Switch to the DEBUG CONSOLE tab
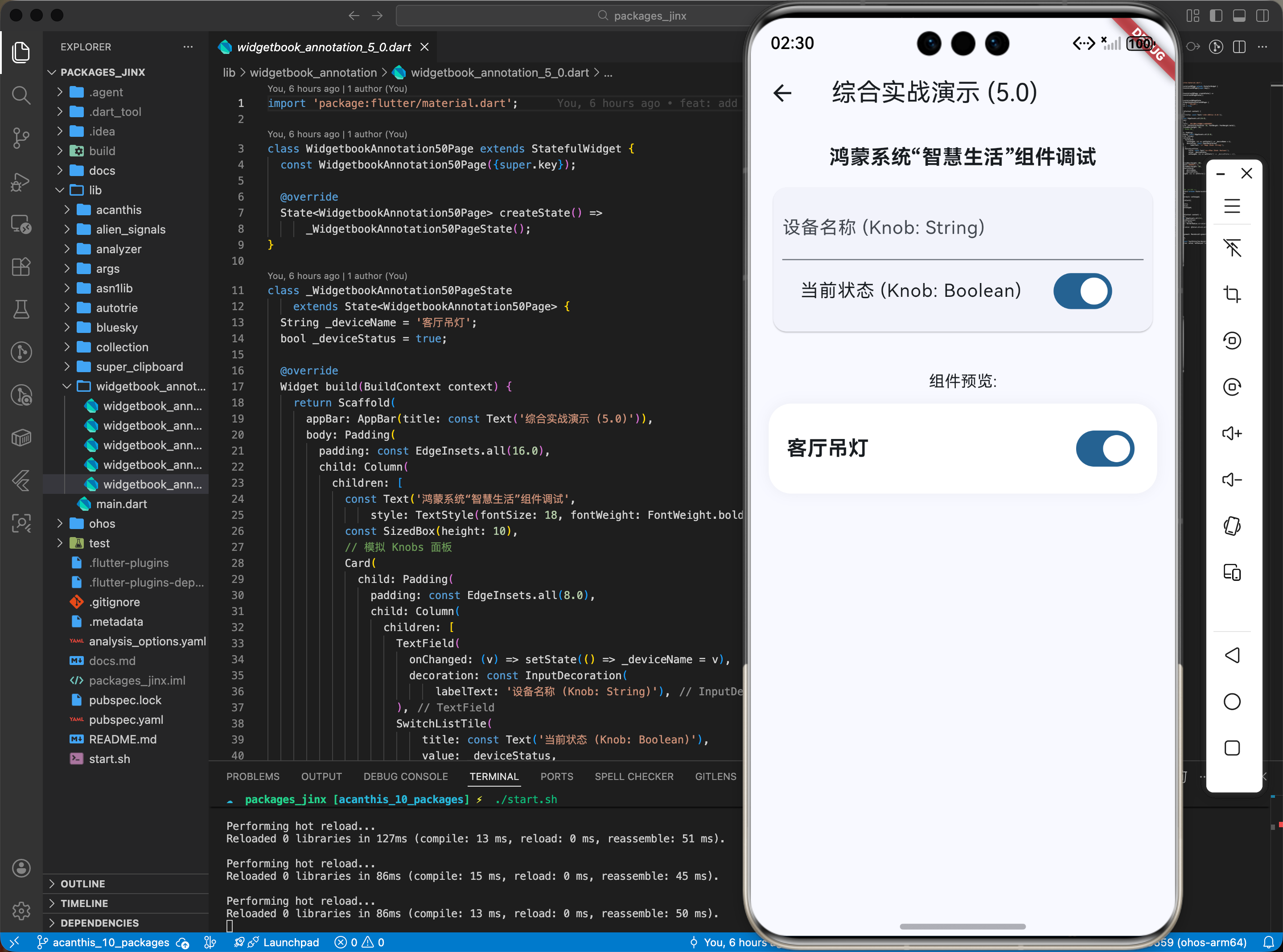The height and width of the screenshot is (952, 1283). pyautogui.click(x=405, y=776)
